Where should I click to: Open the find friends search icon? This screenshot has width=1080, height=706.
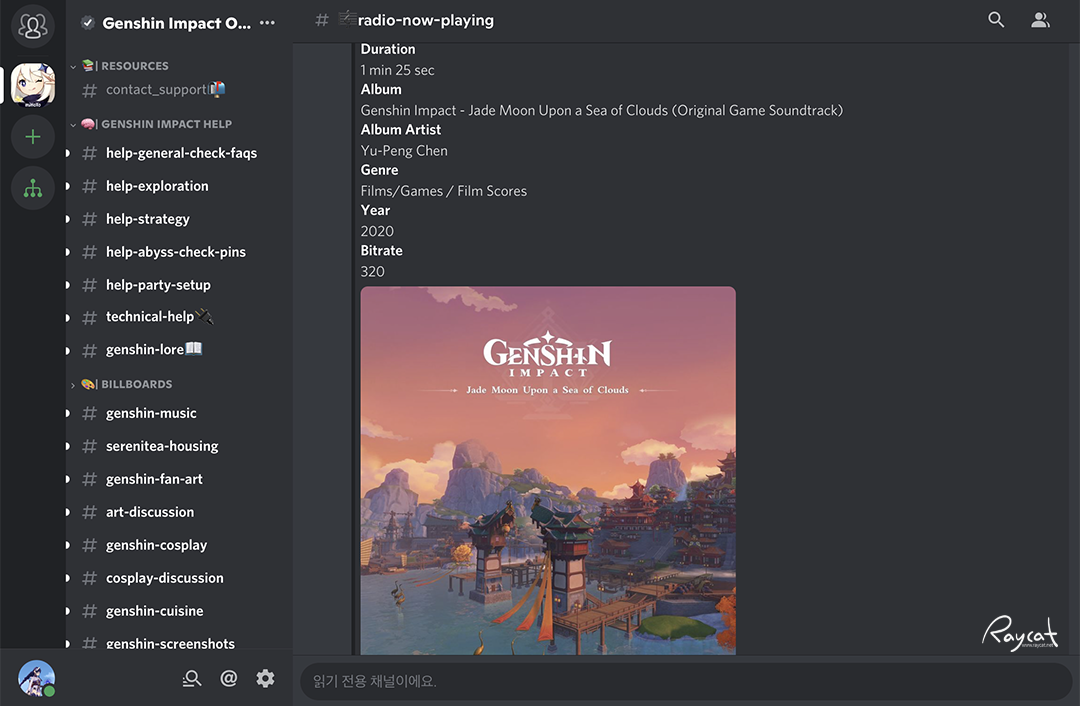click(x=191, y=678)
